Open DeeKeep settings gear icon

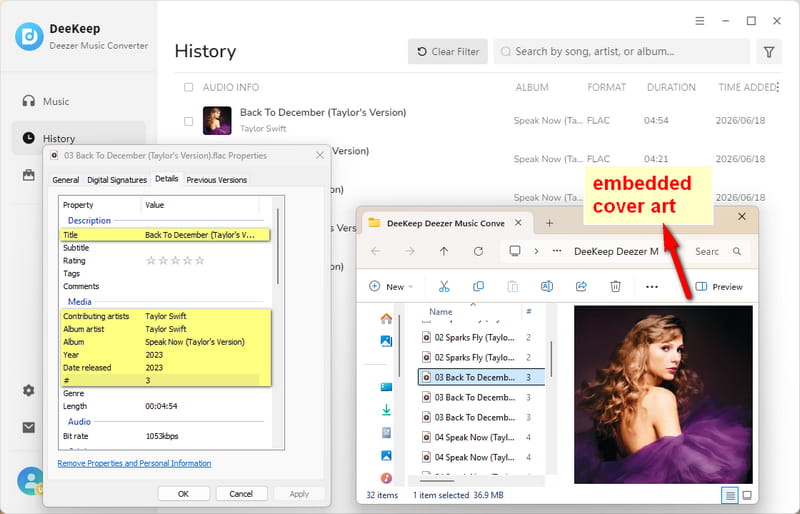(29, 390)
